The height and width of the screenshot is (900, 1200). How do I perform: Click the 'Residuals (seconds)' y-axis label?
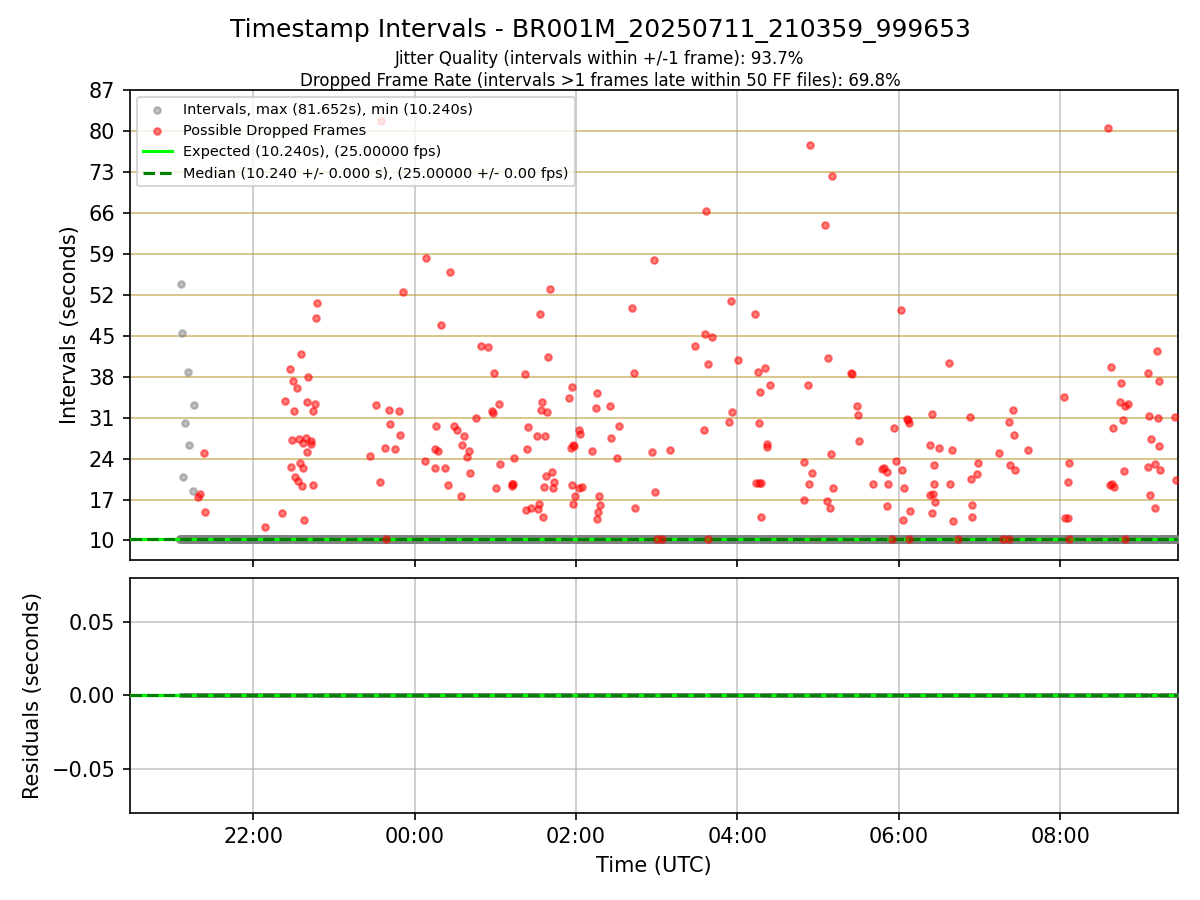[x=32, y=696]
